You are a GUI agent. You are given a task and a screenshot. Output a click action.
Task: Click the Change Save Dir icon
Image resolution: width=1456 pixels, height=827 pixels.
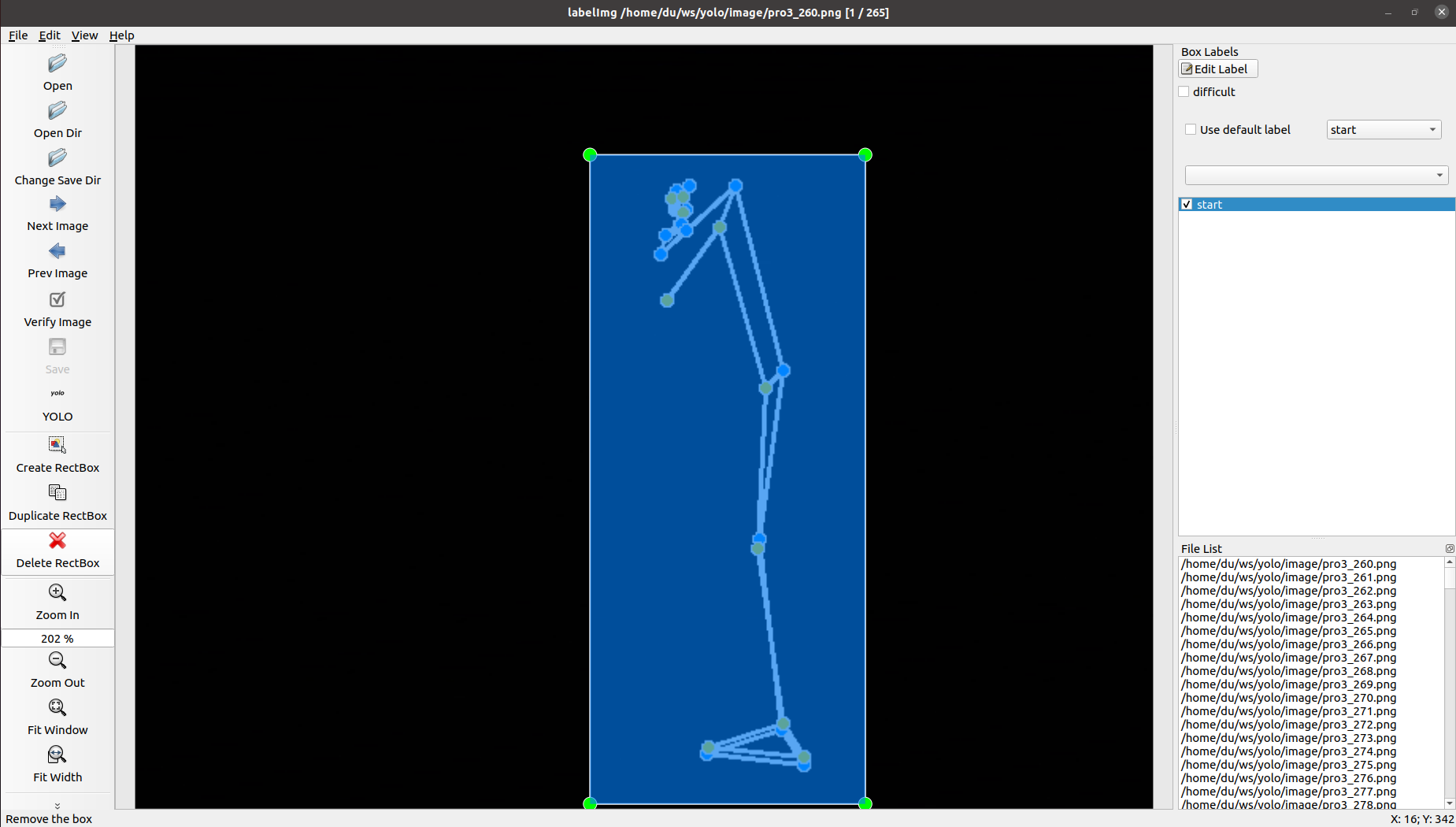(x=57, y=158)
